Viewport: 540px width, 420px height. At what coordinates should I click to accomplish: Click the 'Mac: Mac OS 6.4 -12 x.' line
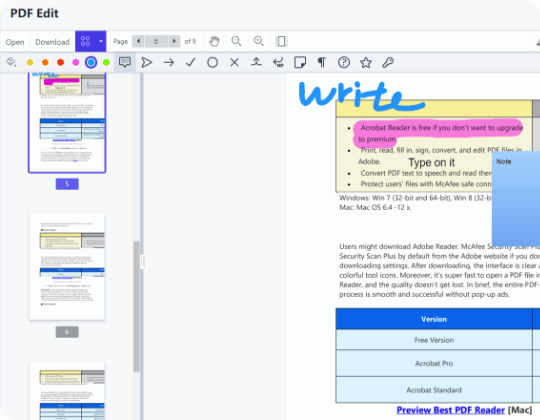point(375,208)
